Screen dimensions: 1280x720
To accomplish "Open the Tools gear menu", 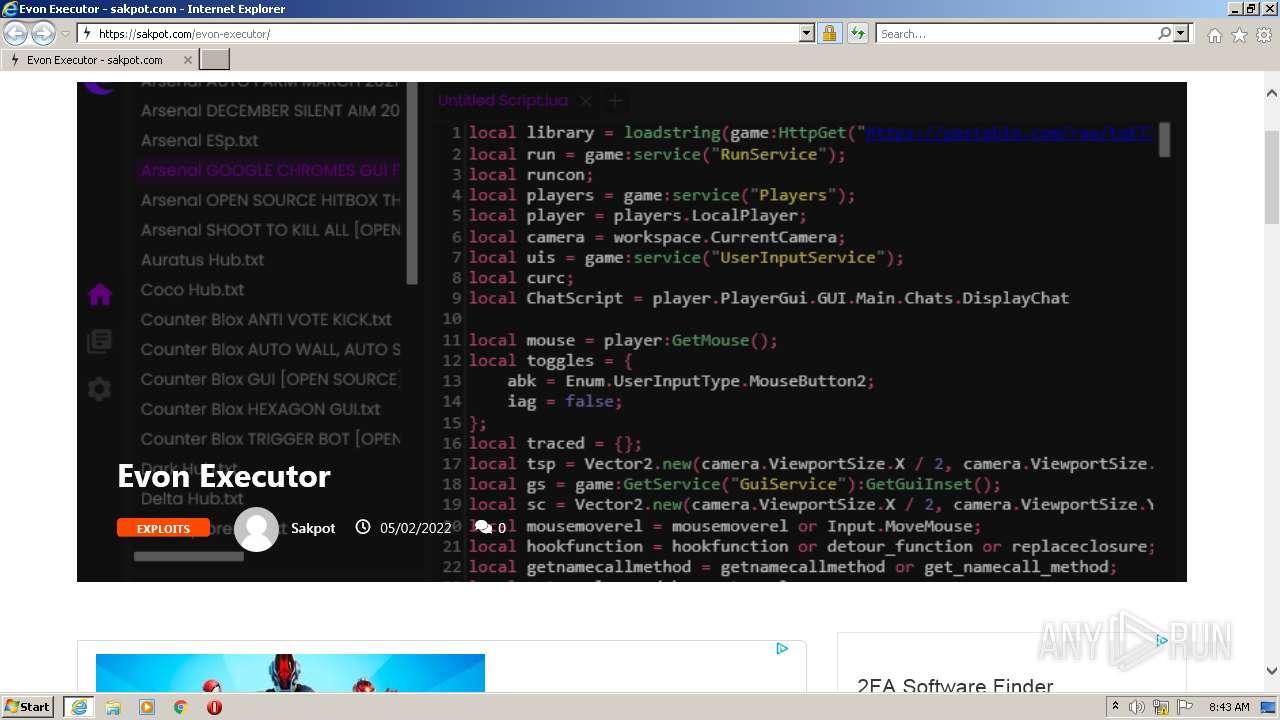I will tap(1264, 35).
